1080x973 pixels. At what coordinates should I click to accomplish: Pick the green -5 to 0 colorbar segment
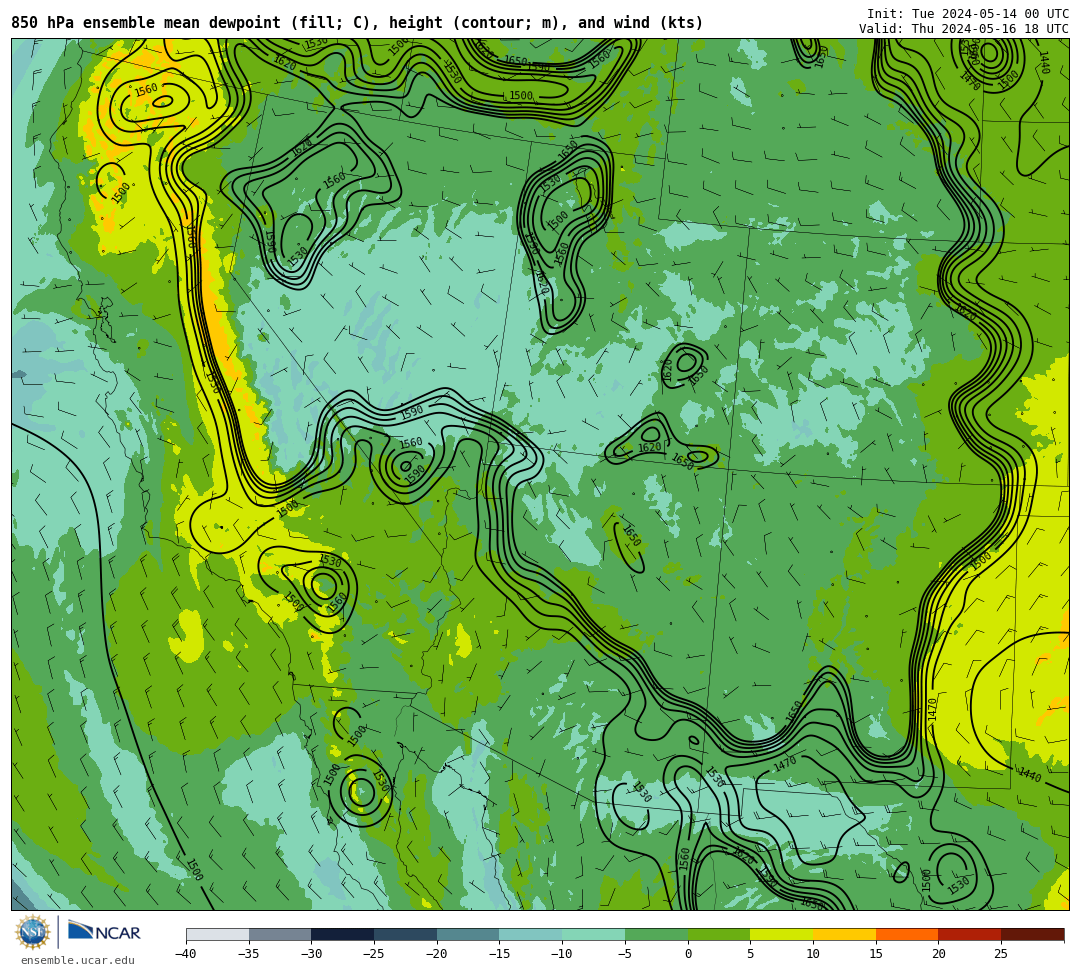pyautogui.click(x=656, y=934)
